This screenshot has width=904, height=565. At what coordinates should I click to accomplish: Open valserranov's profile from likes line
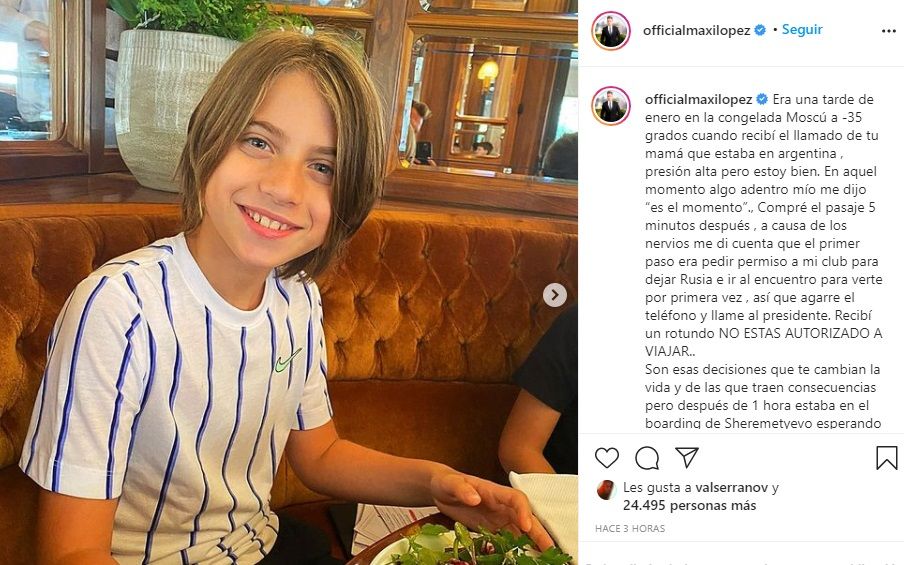(x=732, y=488)
